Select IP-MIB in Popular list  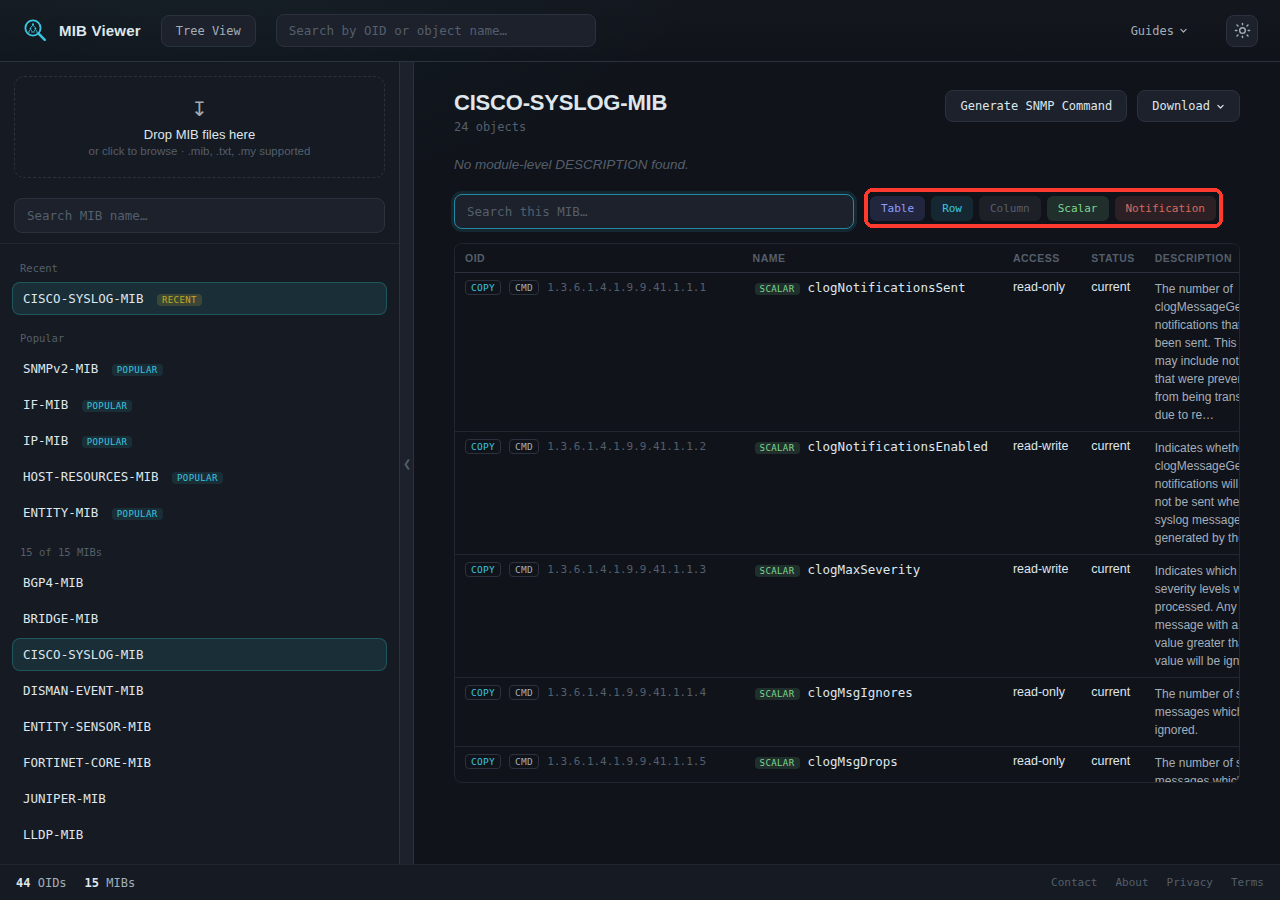coord(199,441)
